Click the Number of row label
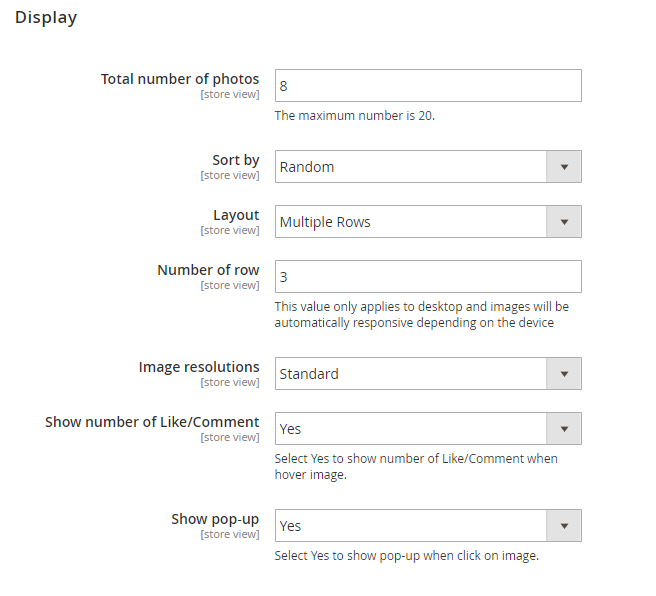This screenshot has width=656, height=596. (208, 270)
